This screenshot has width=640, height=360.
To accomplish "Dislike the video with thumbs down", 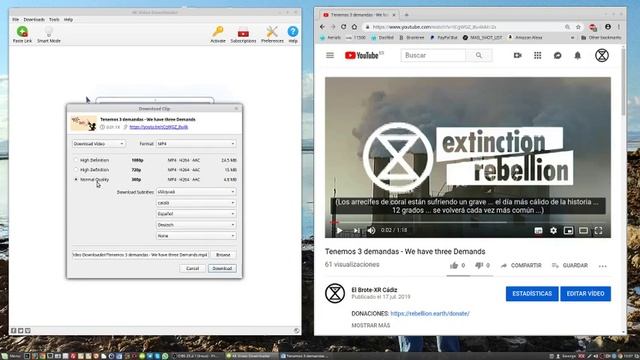I will coord(479,265).
